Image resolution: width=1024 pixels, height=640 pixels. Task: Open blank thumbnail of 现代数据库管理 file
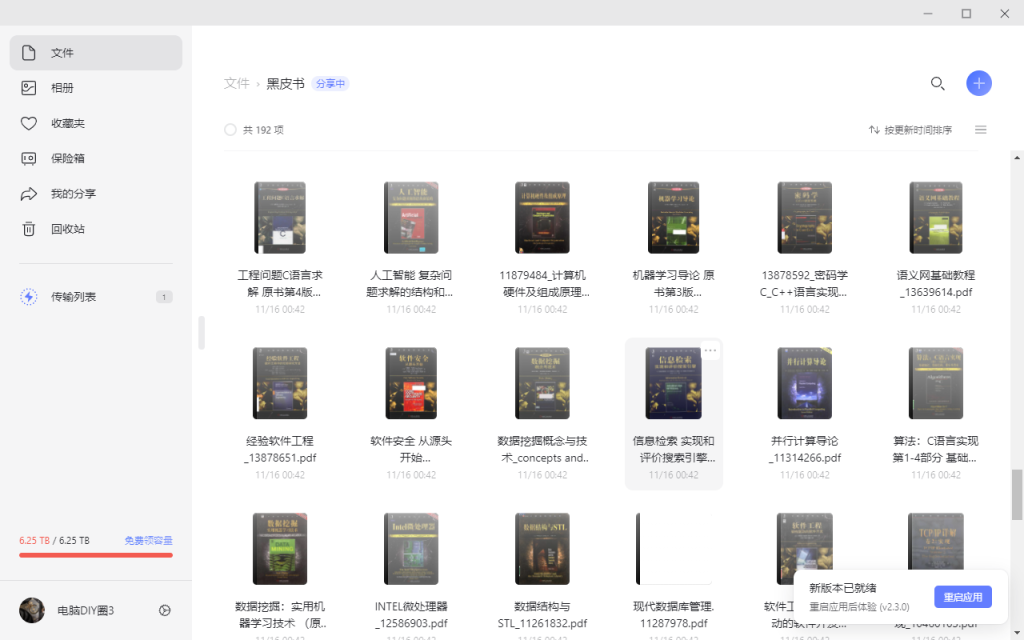(673, 549)
